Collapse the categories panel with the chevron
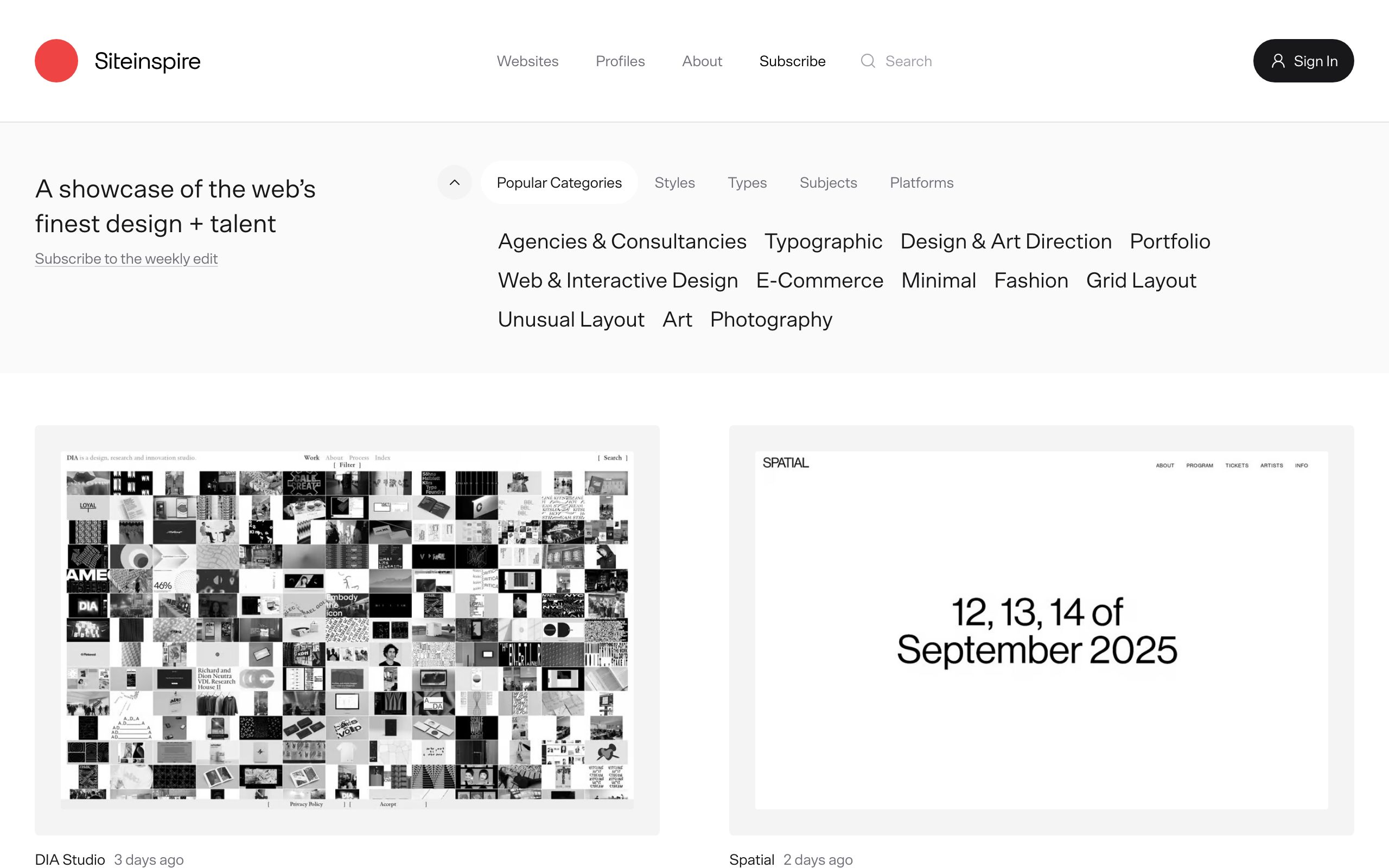Viewport: 1389px width, 868px height. 455,183
